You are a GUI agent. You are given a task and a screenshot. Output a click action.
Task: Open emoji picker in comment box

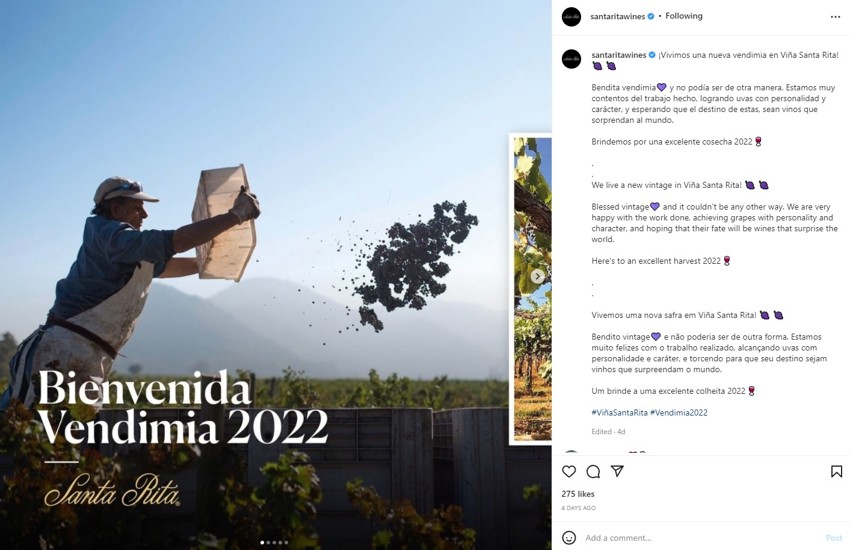coord(569,537)
